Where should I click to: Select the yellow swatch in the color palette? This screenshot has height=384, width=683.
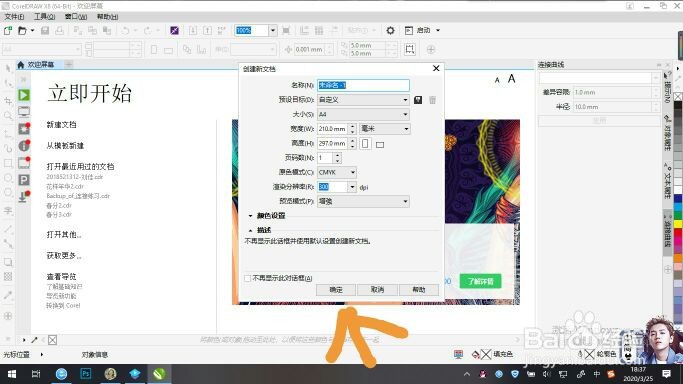[x=678, y=224]
